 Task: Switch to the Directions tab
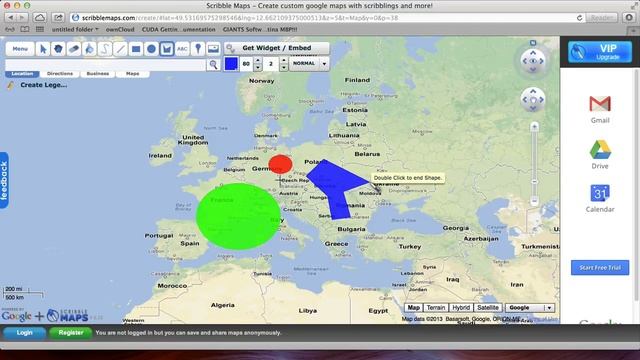click(x=60, y=74)
